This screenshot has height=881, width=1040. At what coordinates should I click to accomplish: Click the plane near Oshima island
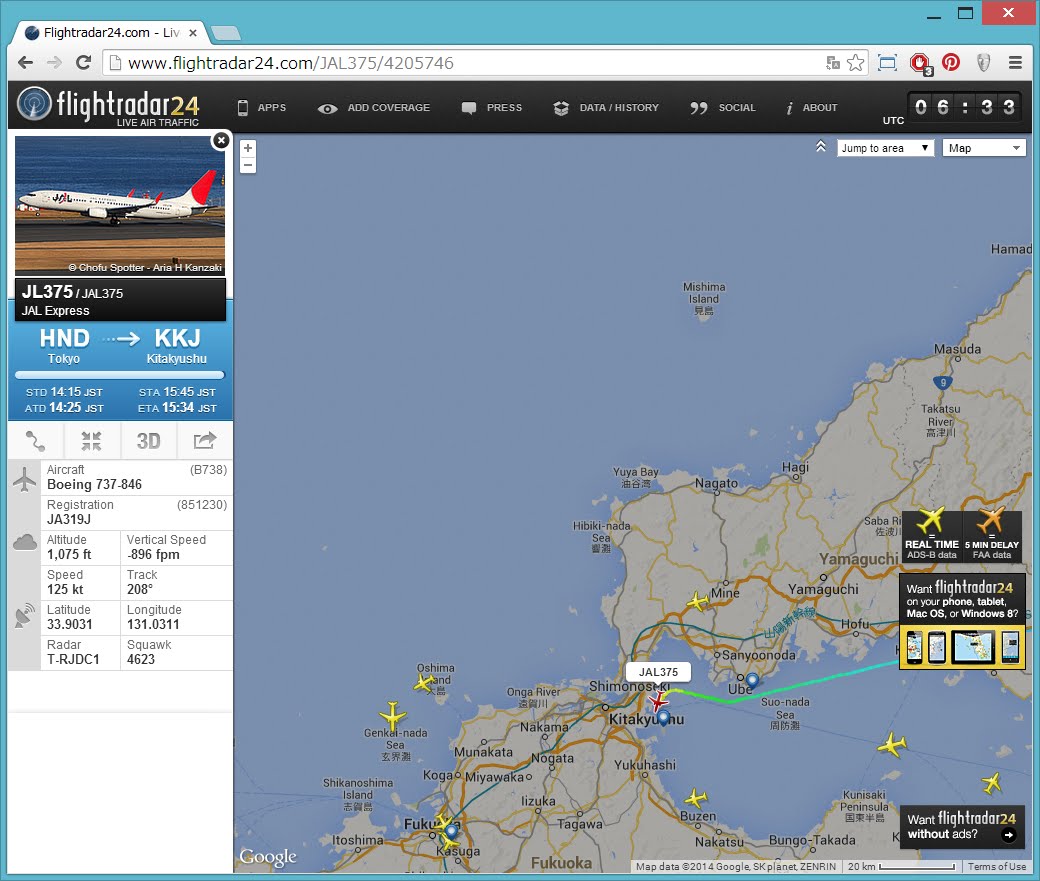point(424,683)
